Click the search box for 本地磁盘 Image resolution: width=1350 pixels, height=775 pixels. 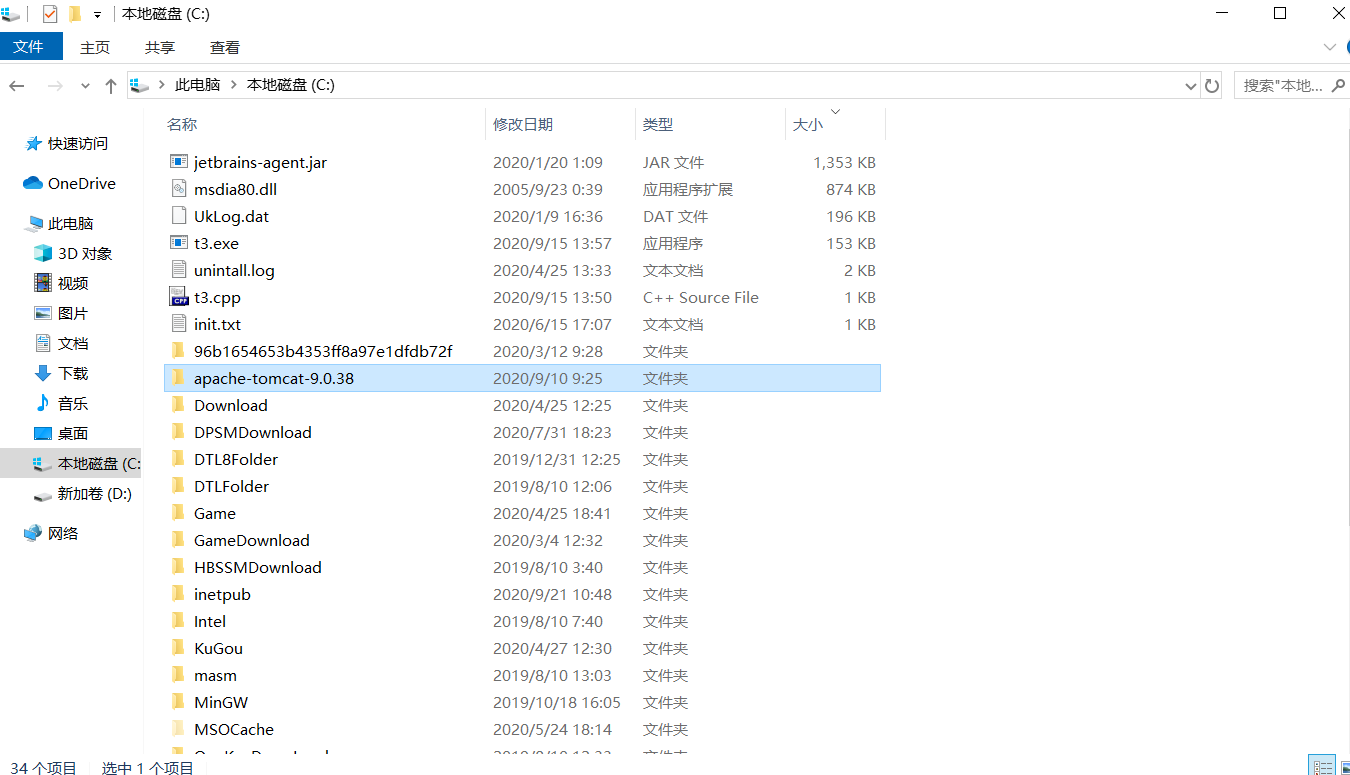[1290, 86]
